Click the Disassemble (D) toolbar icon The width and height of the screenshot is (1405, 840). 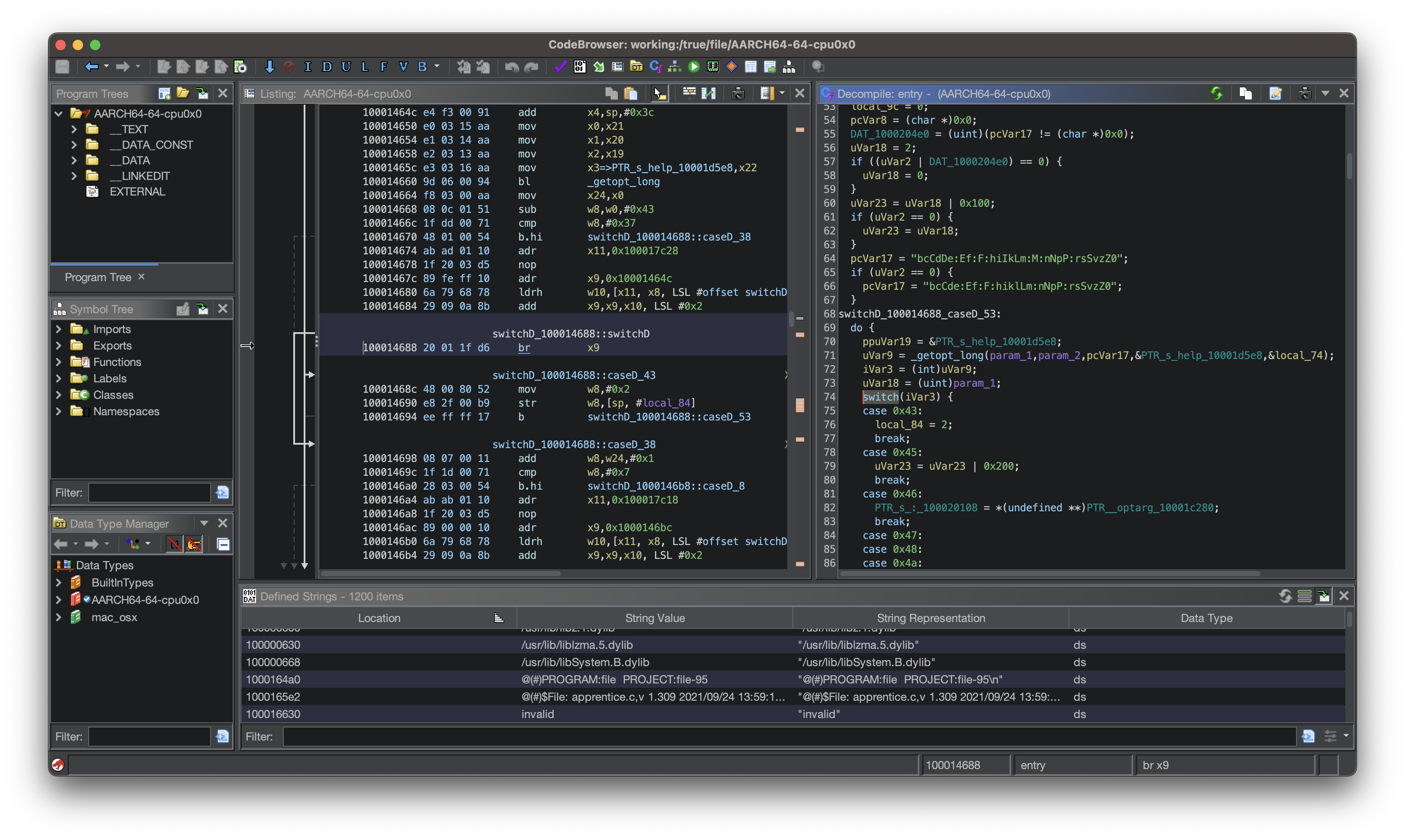click(x=327, y=67)
